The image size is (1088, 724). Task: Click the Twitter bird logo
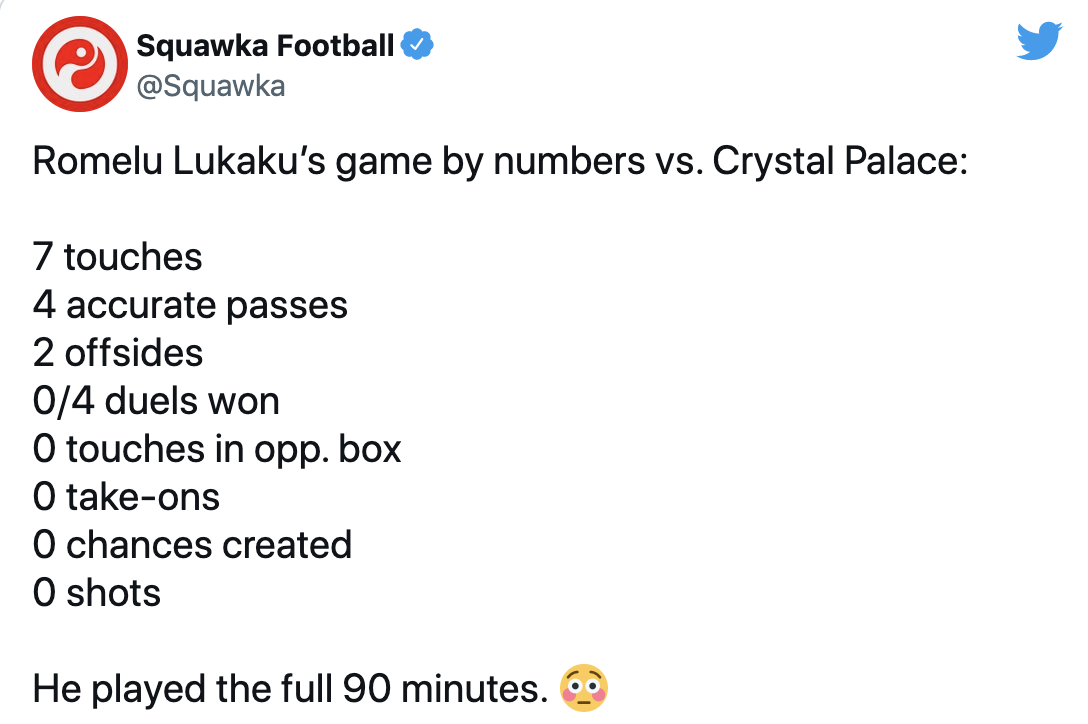tap(1038, 43)
